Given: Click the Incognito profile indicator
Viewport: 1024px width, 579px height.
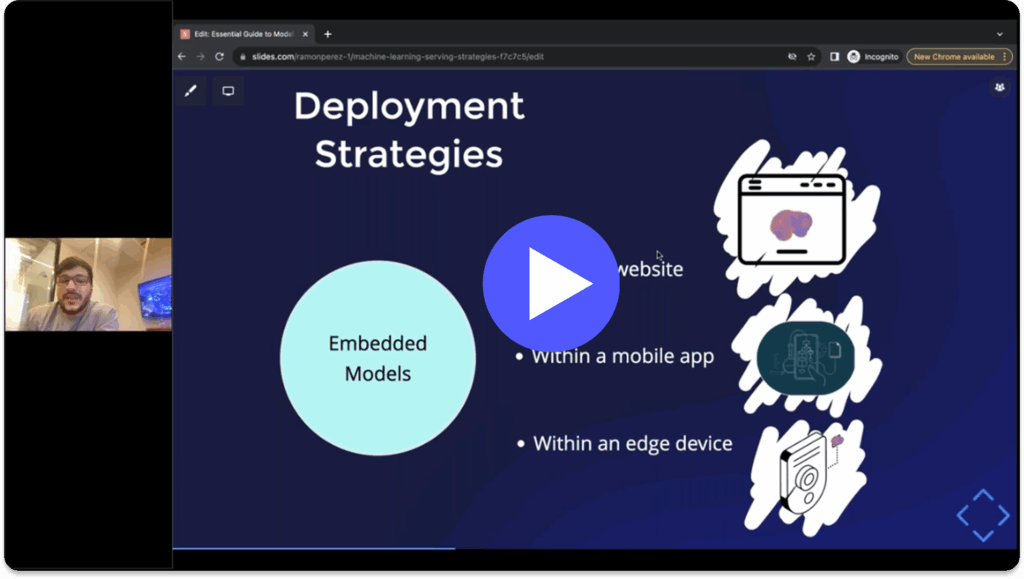Looking at the screenshot, I should [873, 57].
